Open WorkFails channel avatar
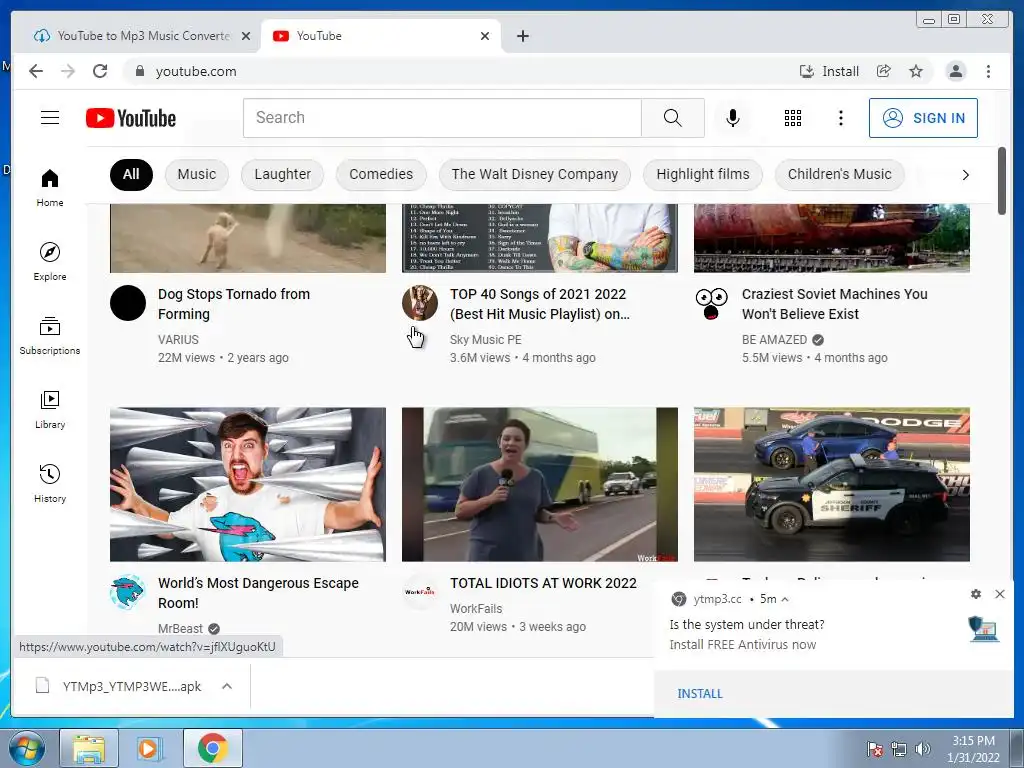 click(420, 592)
